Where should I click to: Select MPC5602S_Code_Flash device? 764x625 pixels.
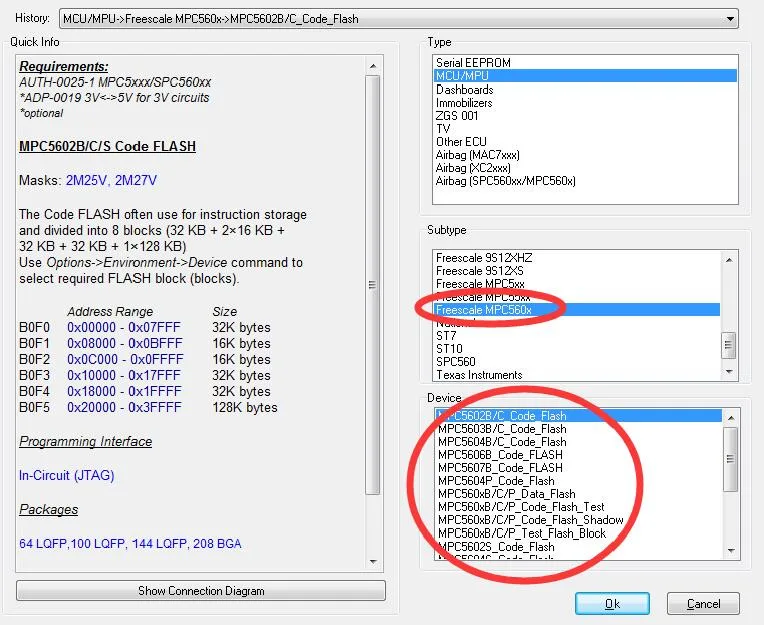[x=578, y=547]
